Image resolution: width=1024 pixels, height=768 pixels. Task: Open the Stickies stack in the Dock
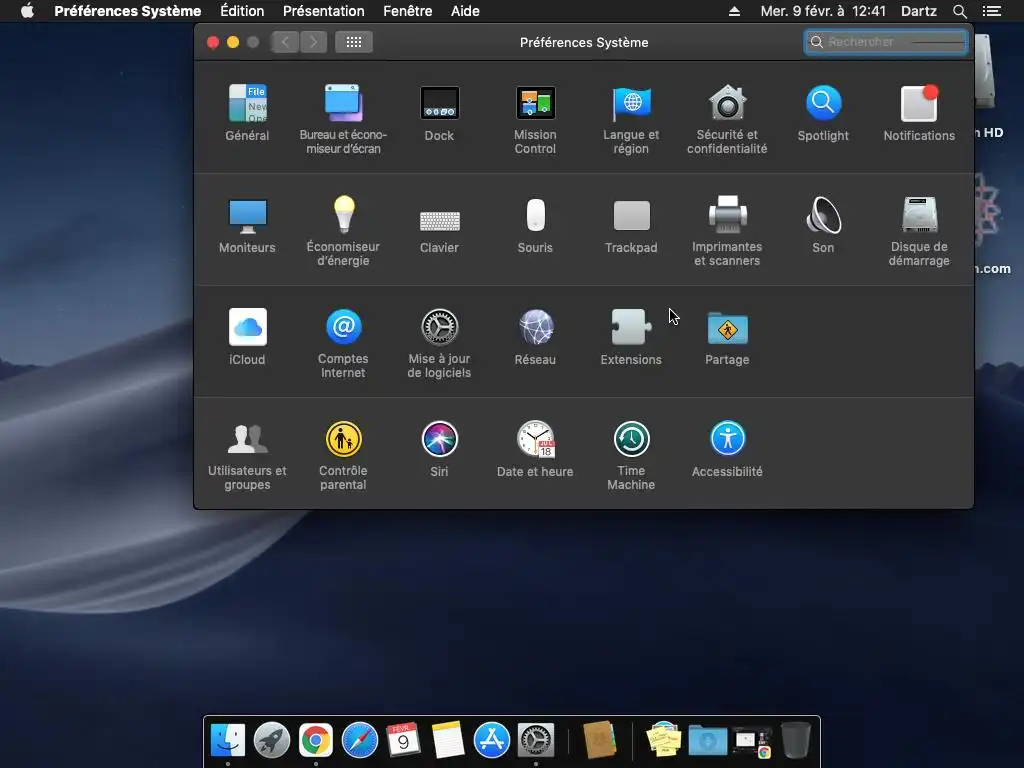click(x=664, y=740)
